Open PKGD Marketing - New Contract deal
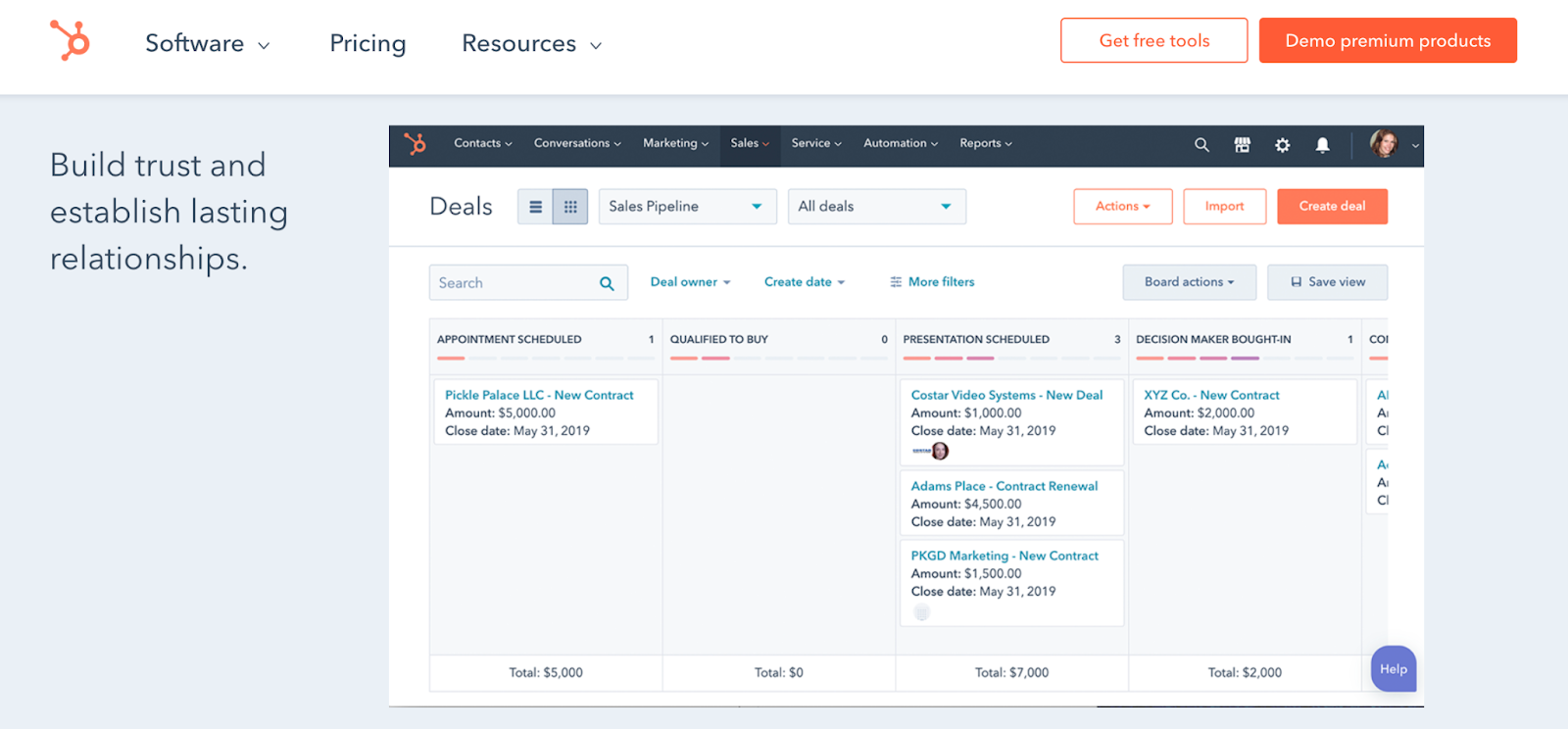 tap(1004, 556)
